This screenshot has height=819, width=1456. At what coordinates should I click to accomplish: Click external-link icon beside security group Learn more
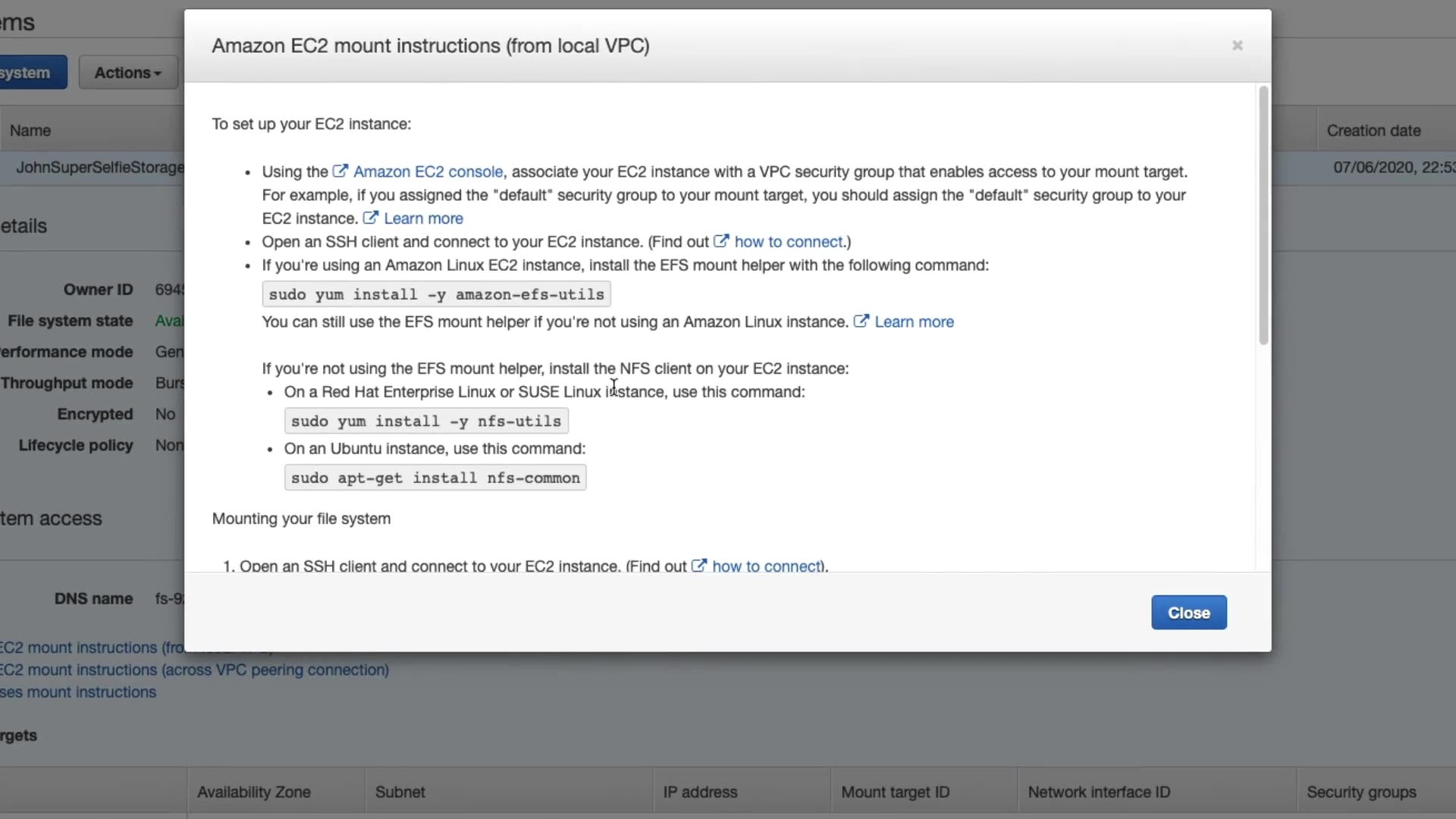pyautogui.click(x=370, y=218)
